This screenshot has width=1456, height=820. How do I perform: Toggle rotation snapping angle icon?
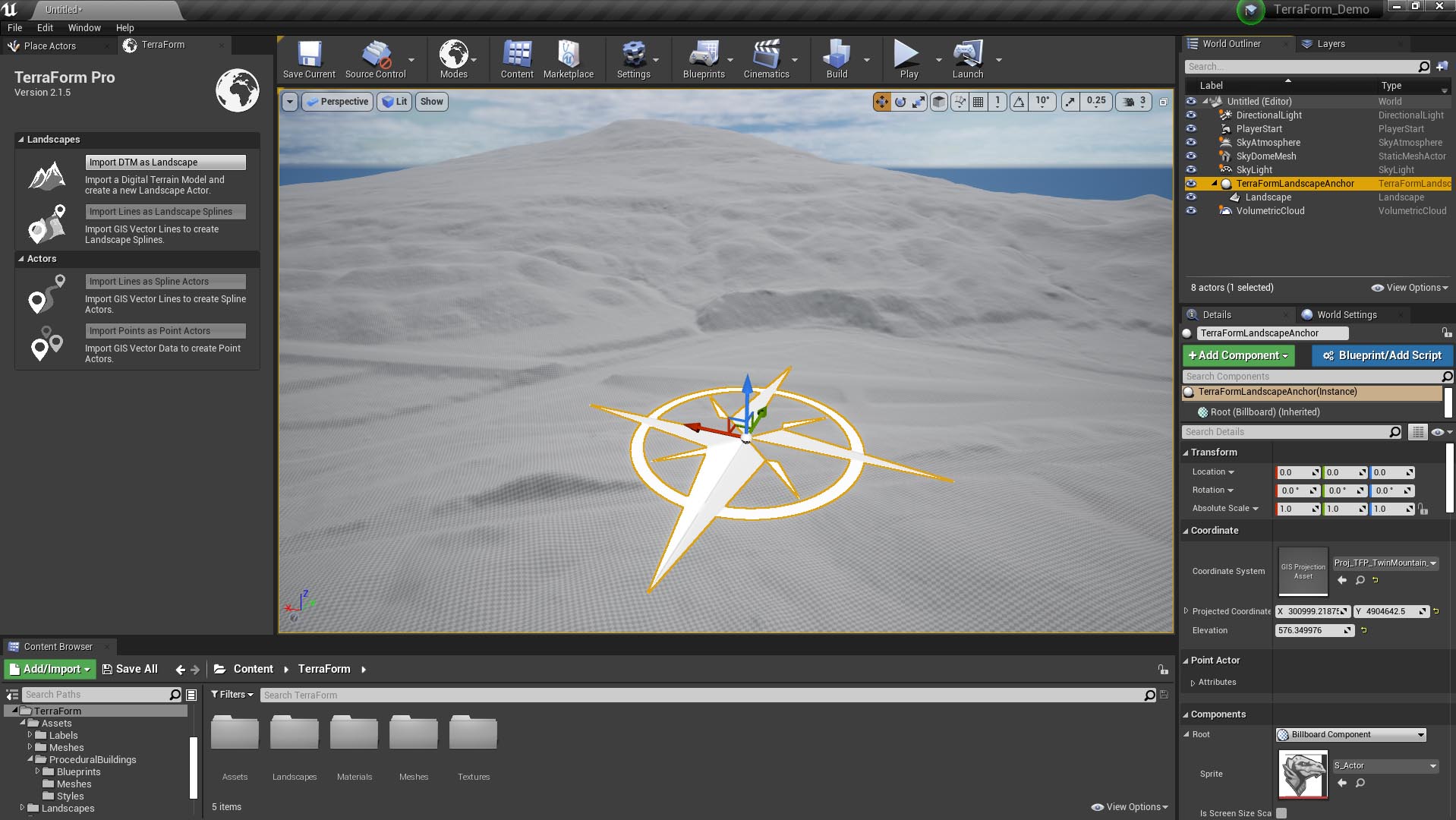coord(1019,102)
